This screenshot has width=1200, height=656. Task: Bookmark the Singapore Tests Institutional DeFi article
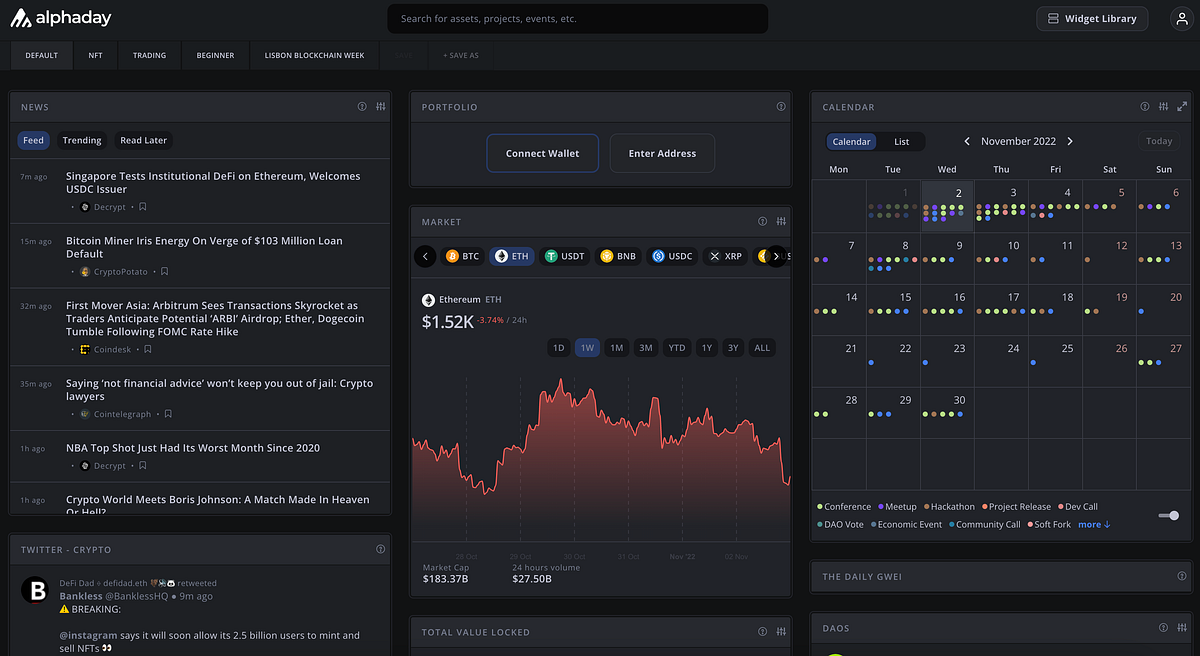(143, 207)
